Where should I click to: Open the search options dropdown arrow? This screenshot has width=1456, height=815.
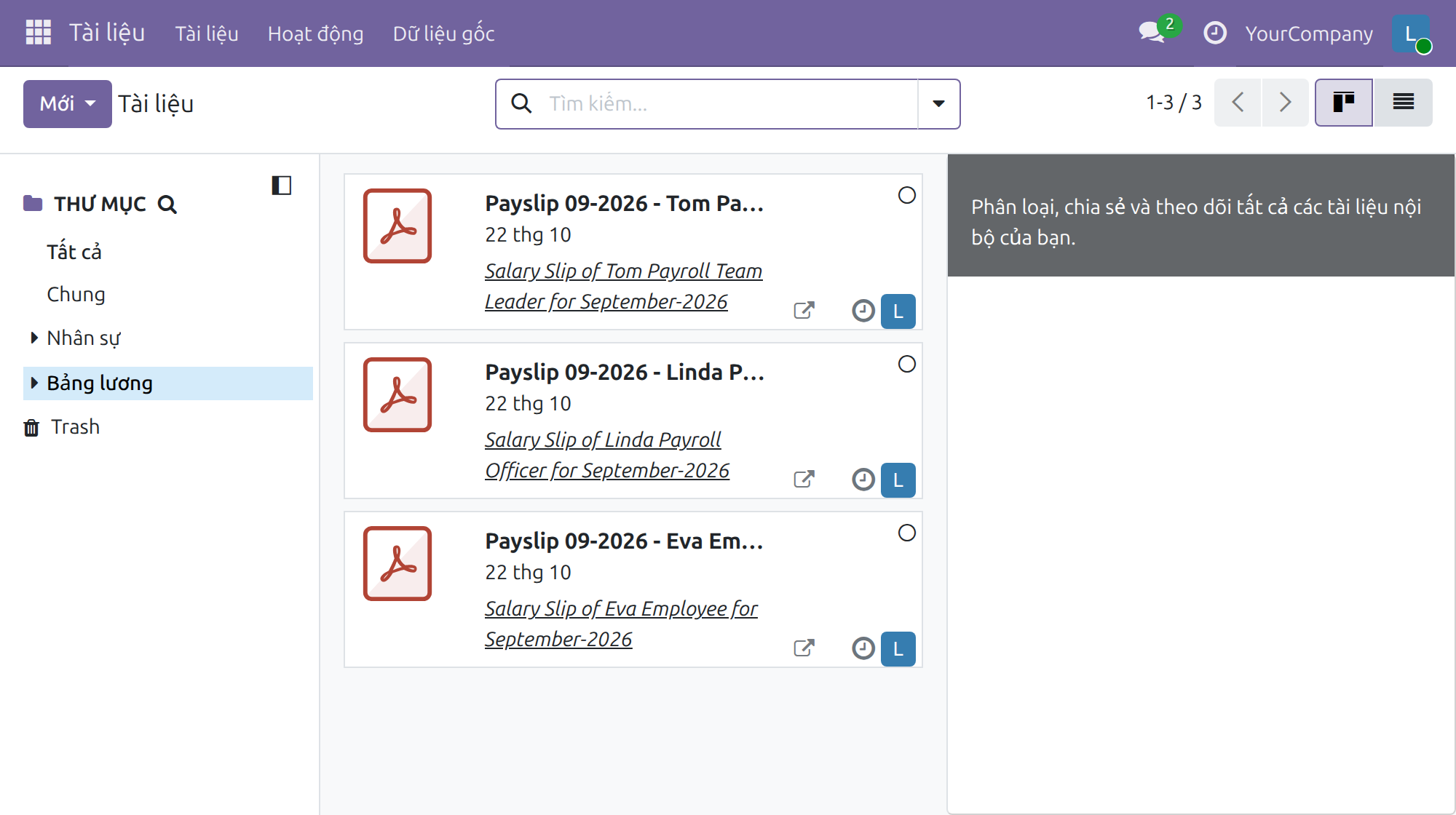pos(939,104)
